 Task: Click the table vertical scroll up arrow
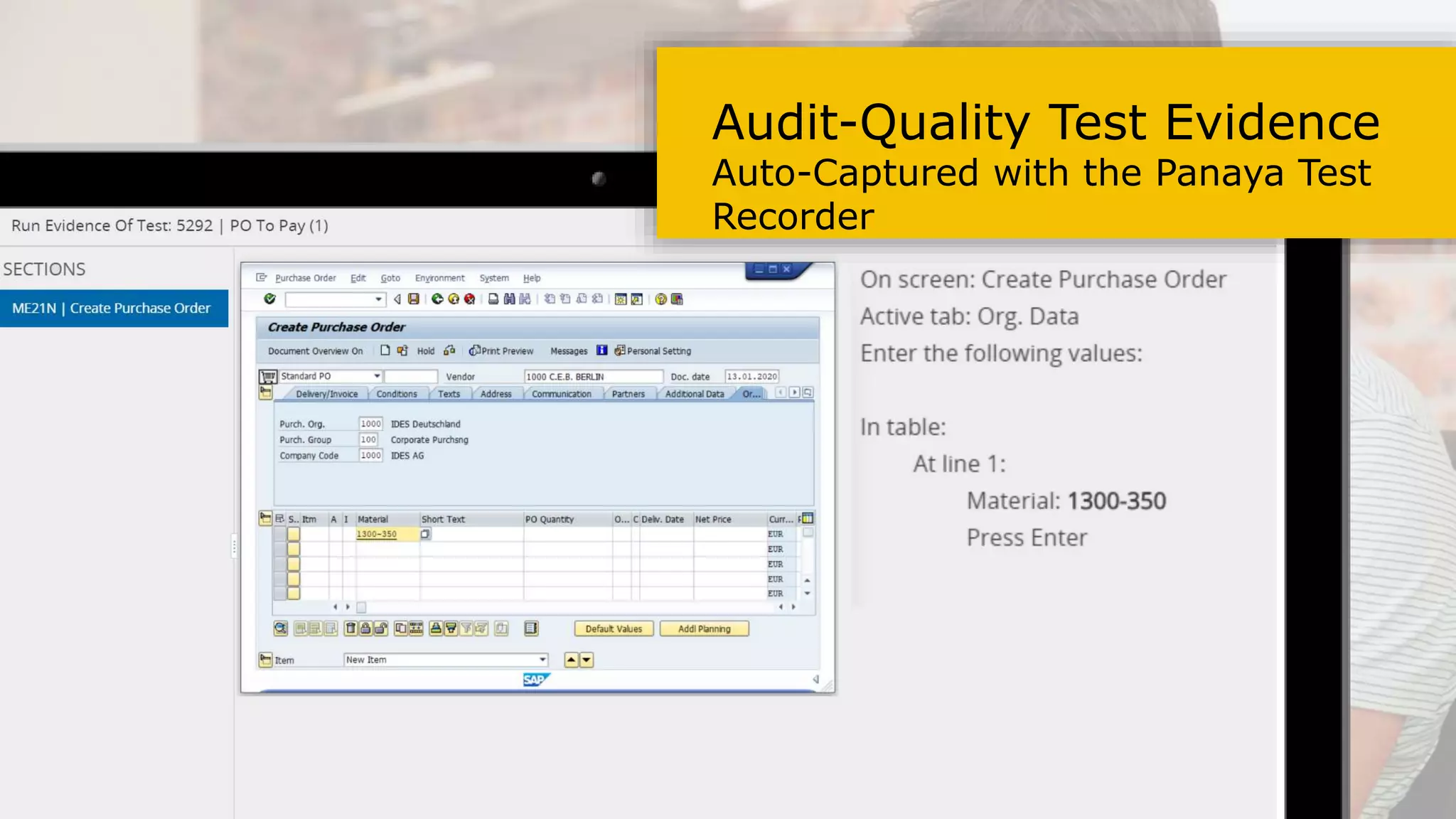click(808, 579)
